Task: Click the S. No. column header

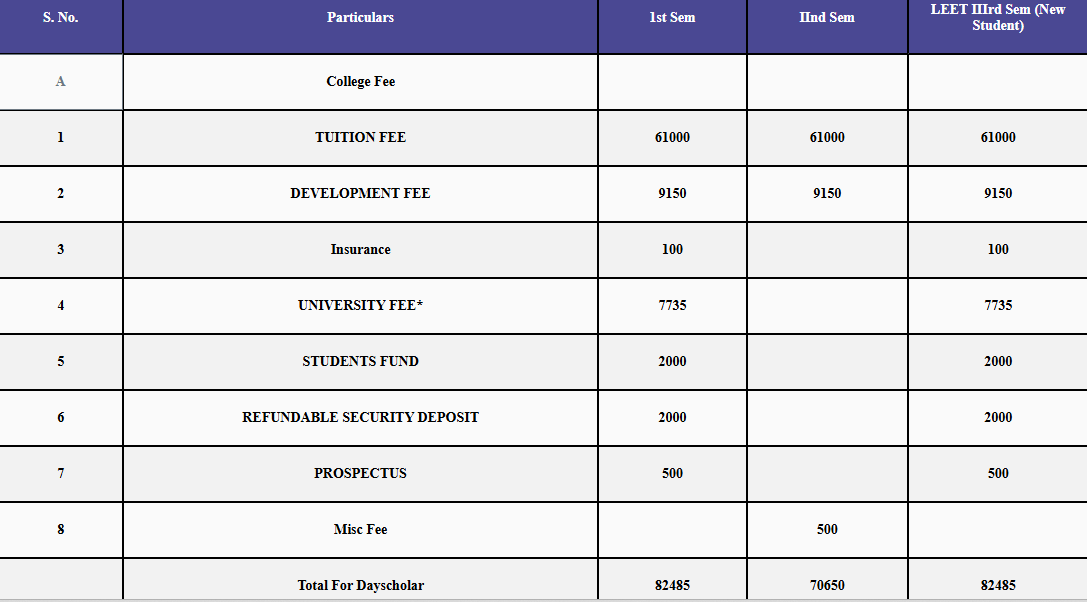Action: point(60,26)
